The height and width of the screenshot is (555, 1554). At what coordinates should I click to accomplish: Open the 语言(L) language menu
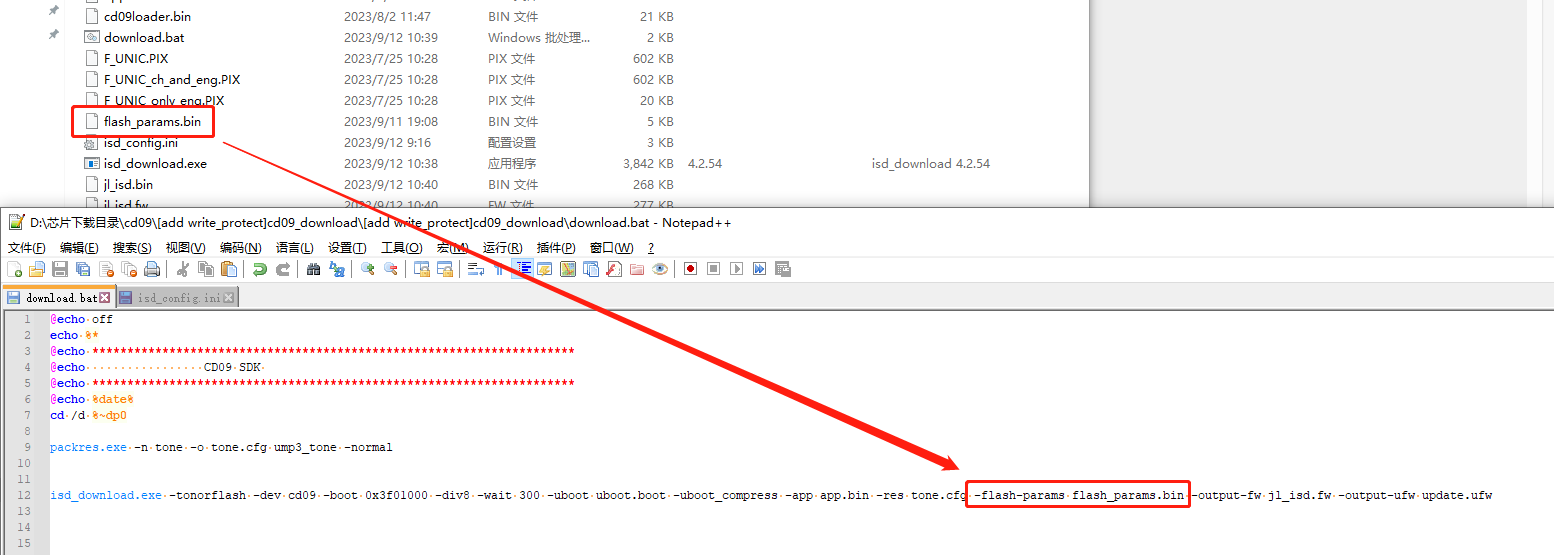point(294,248)
